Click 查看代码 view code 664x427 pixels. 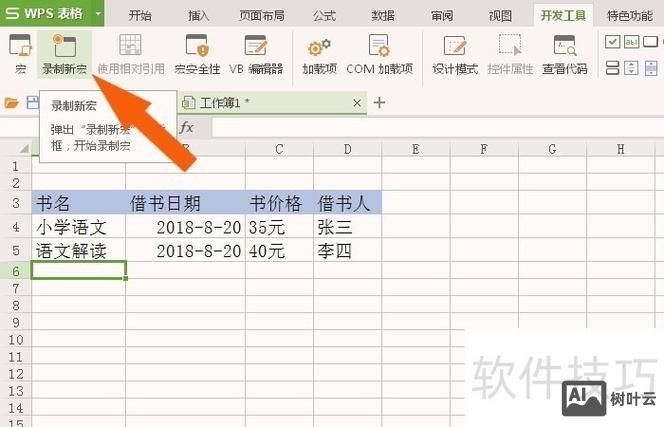pos(565,54)
